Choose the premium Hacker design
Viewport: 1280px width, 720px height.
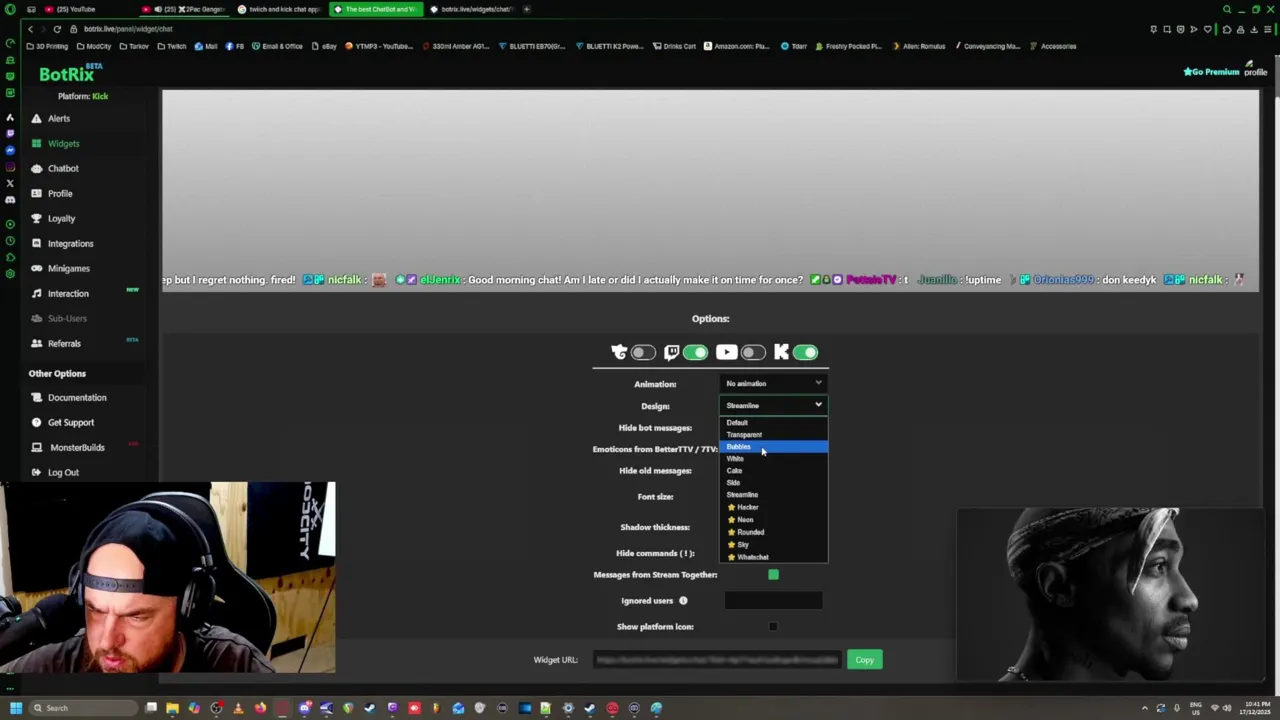coord(773,507)
